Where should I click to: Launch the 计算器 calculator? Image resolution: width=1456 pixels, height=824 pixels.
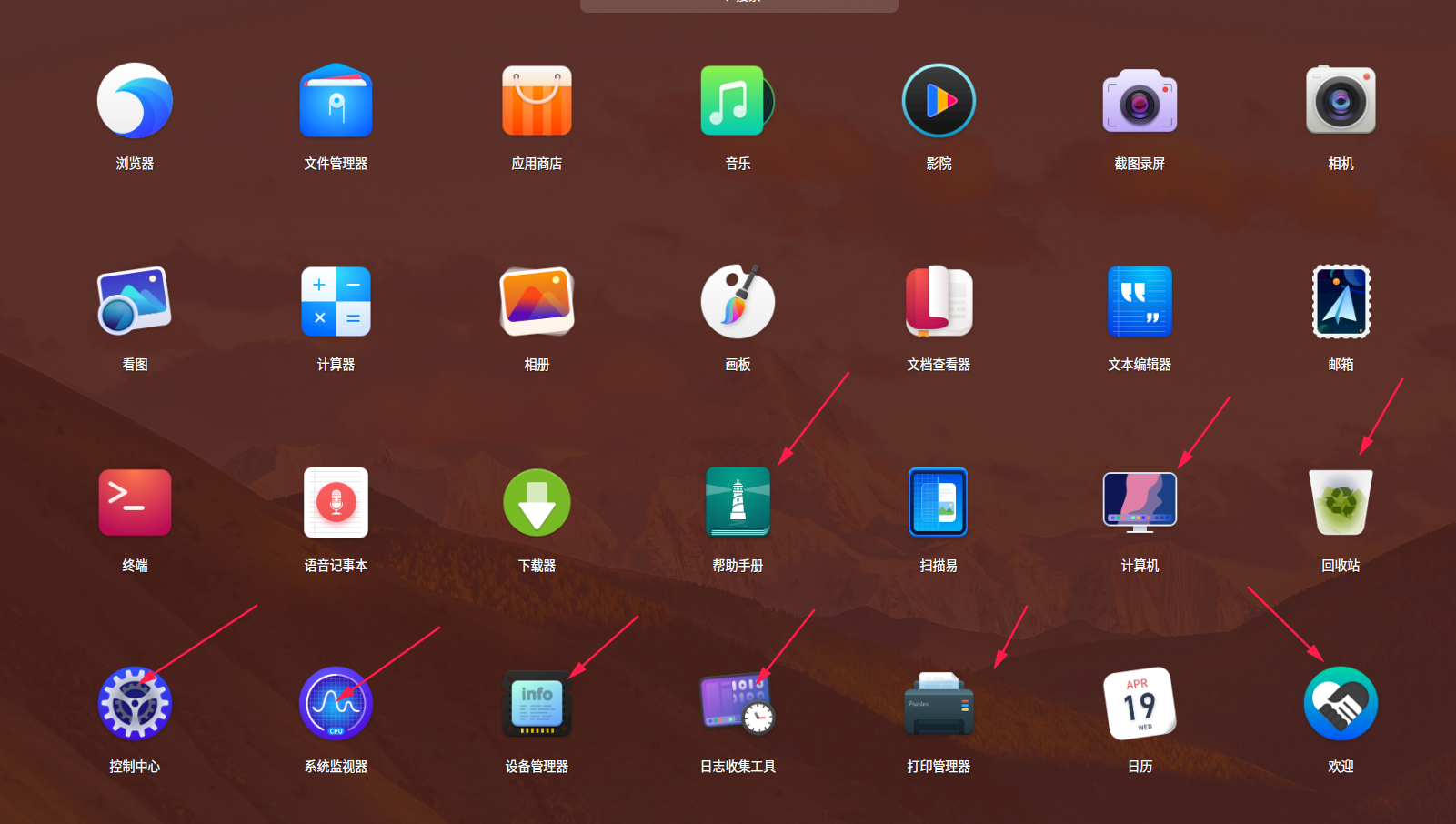pos(336,301)
